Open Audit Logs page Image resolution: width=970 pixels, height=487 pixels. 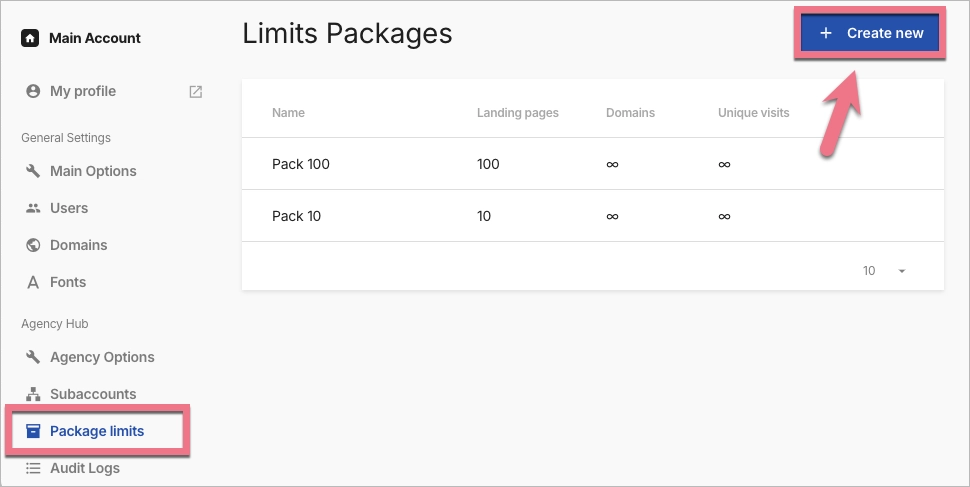pyautogui.click(x=85, y=468)
